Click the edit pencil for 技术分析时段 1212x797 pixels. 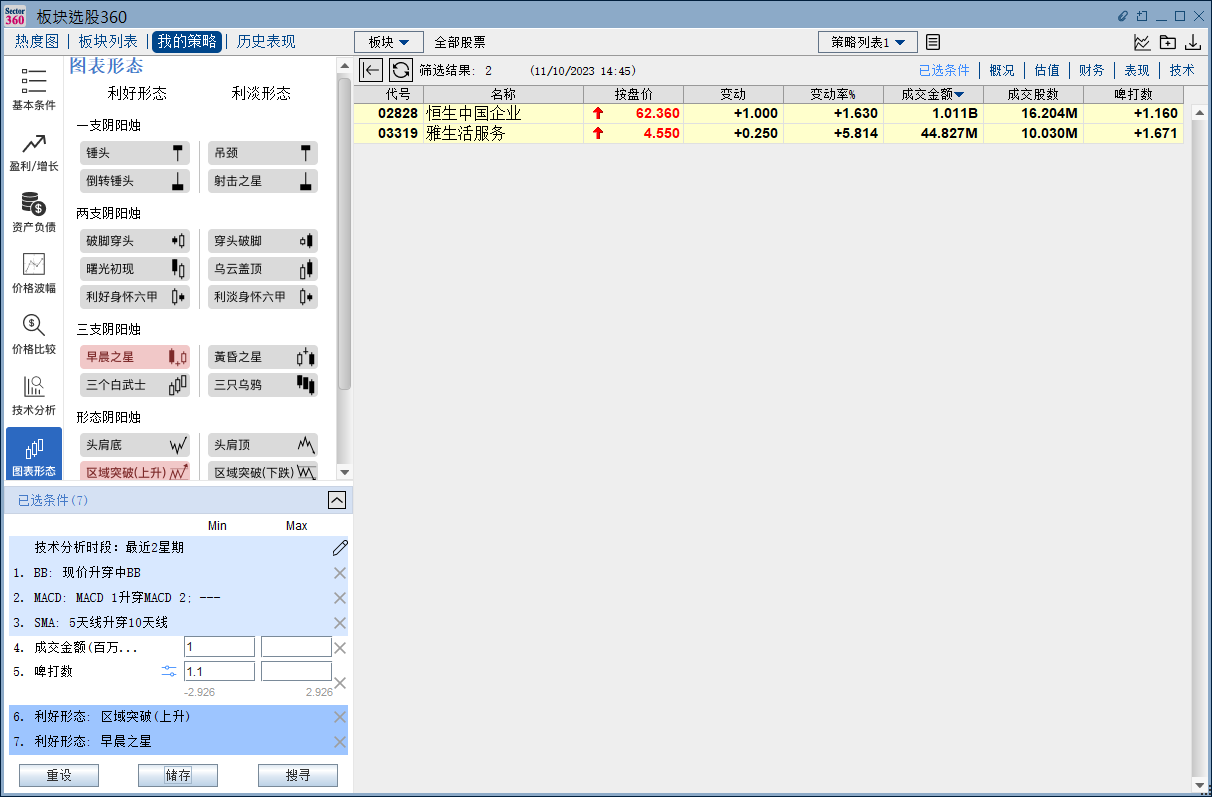(x=340, y=548)
